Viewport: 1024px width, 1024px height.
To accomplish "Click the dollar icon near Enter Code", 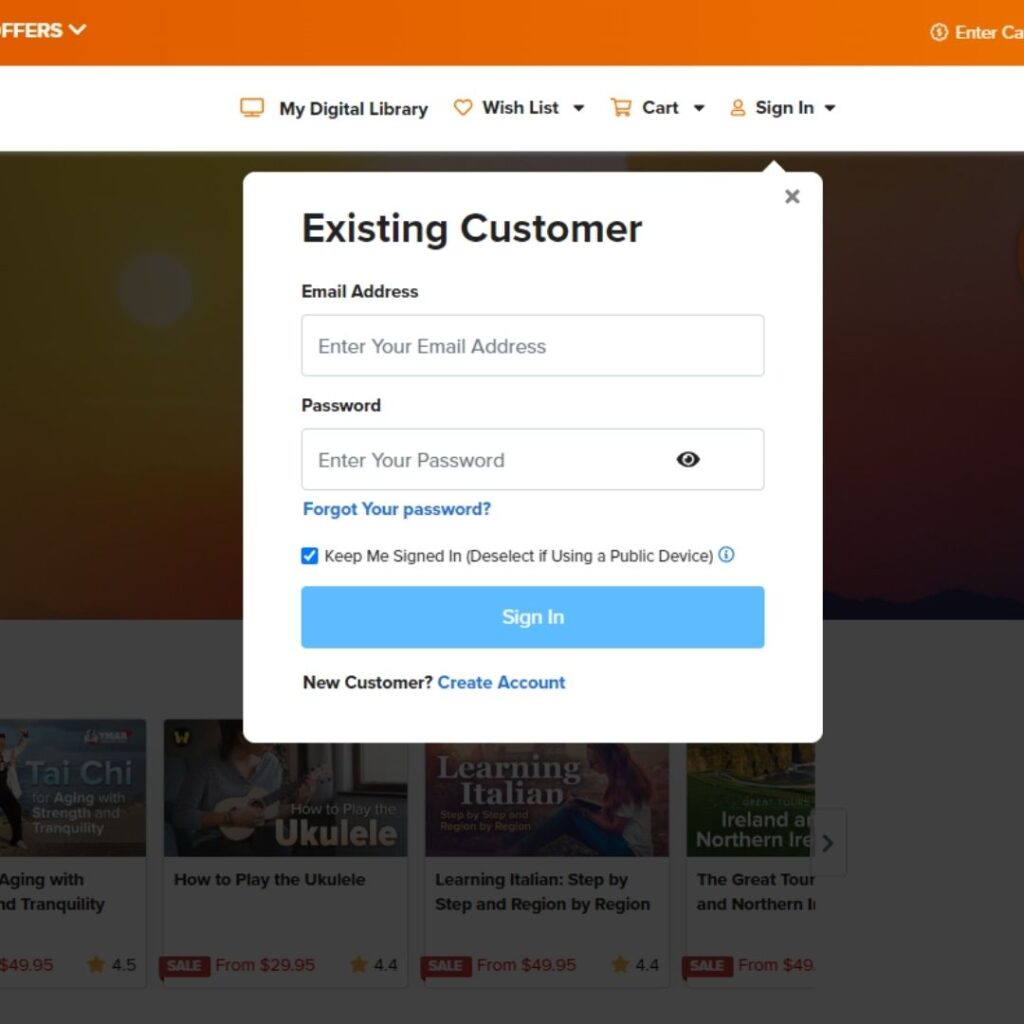I will (939, 32).
